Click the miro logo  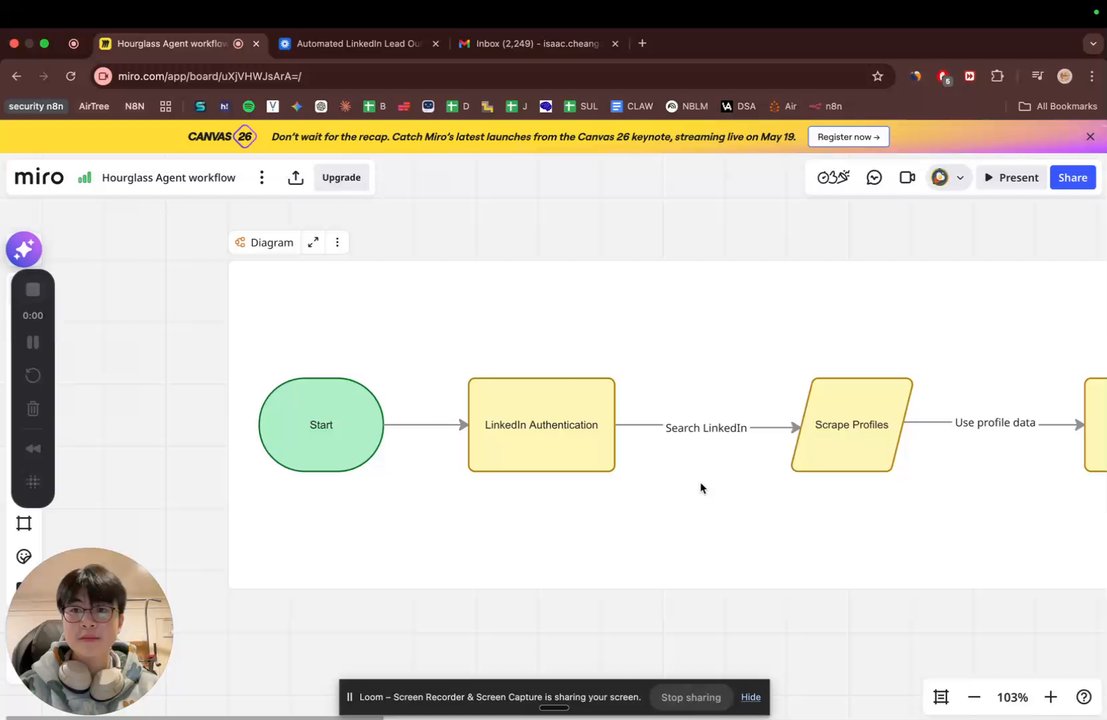pyautogui.click(x=39, y=176)
